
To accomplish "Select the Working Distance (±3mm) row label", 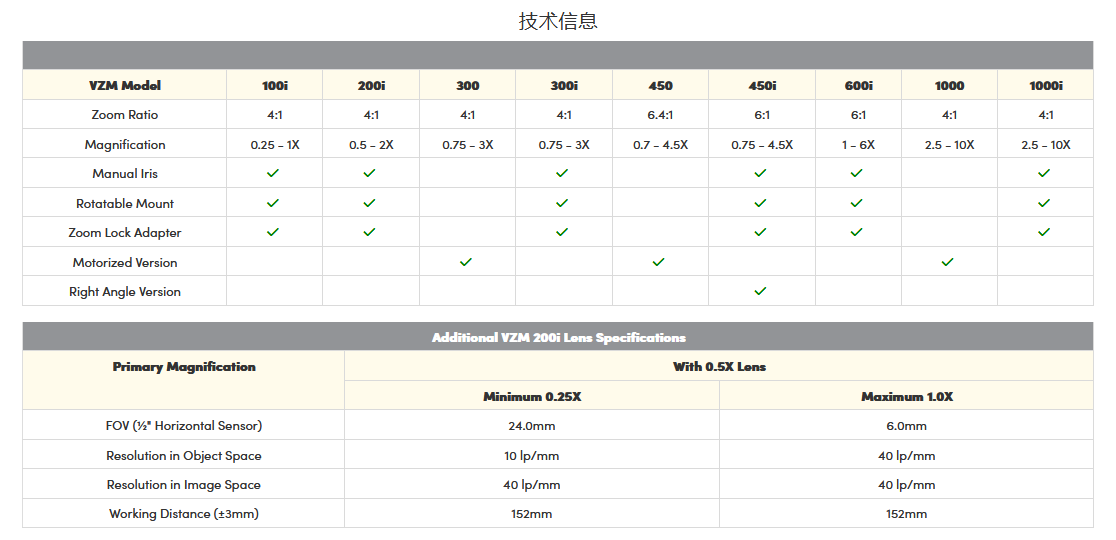I will click(184, 514).
